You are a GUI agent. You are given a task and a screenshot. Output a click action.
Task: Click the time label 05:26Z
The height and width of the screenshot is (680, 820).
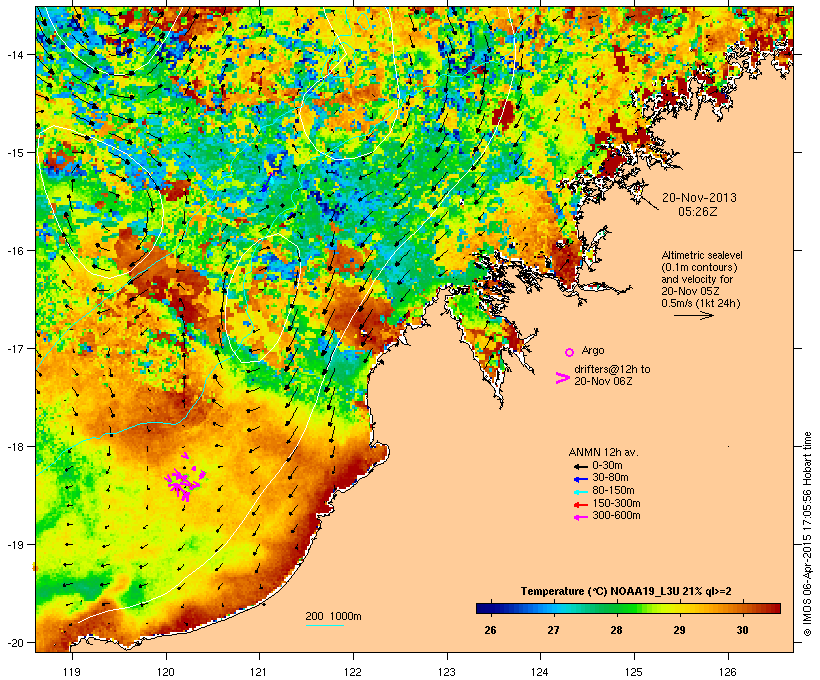point(698,212)
